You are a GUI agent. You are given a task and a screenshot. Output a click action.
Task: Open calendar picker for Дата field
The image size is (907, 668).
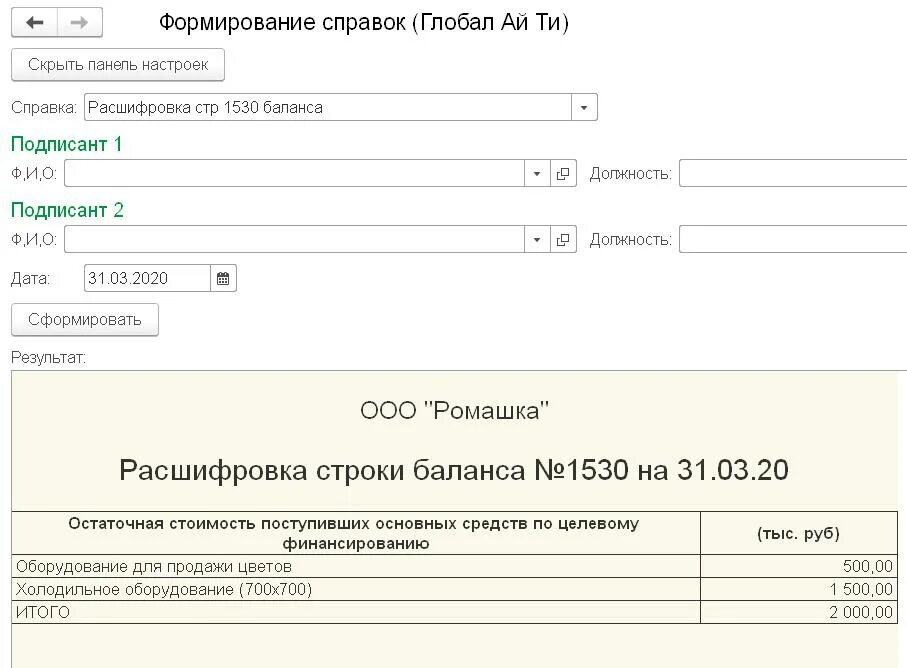[223, 279]
